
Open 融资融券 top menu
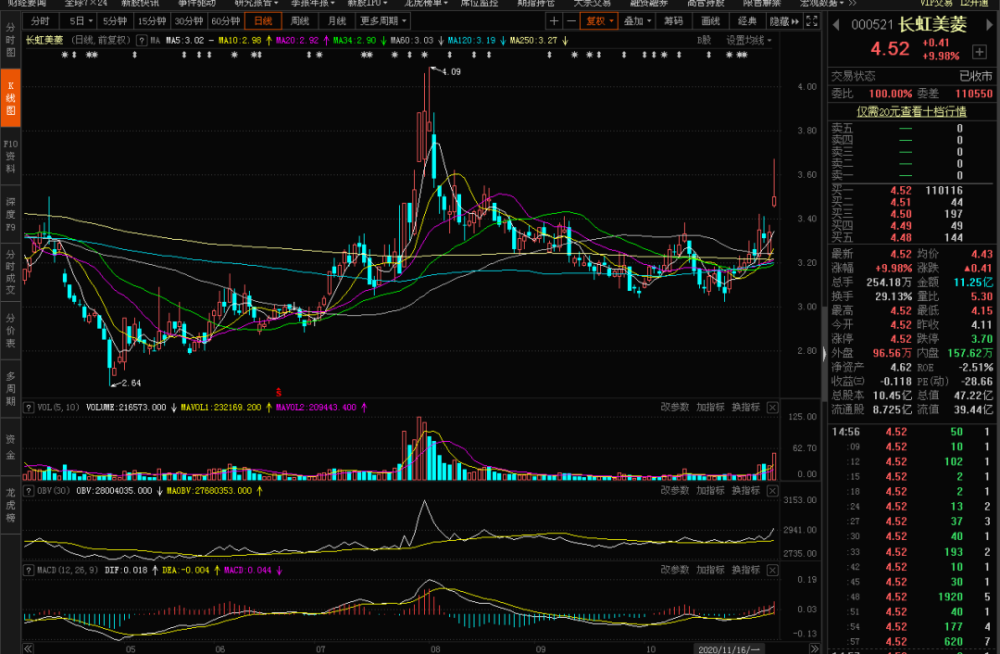click(x=649, y=3)
